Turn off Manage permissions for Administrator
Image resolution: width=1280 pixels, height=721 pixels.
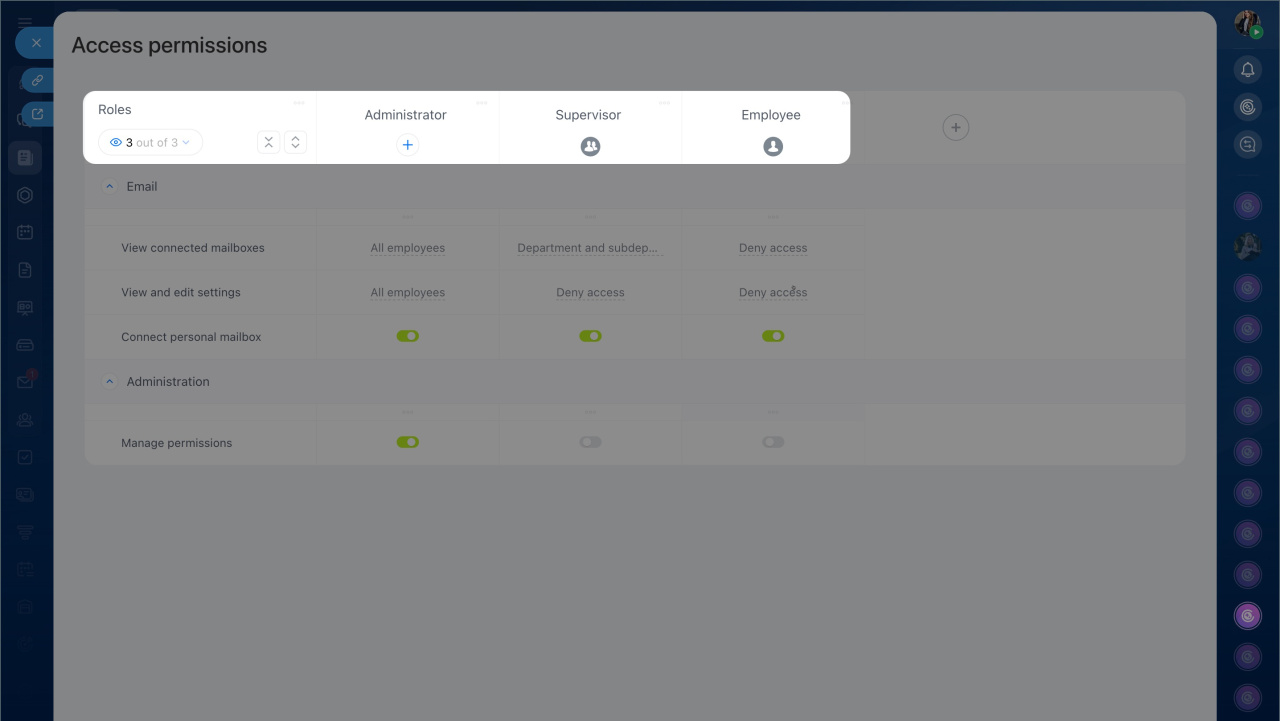pos(407,442)
